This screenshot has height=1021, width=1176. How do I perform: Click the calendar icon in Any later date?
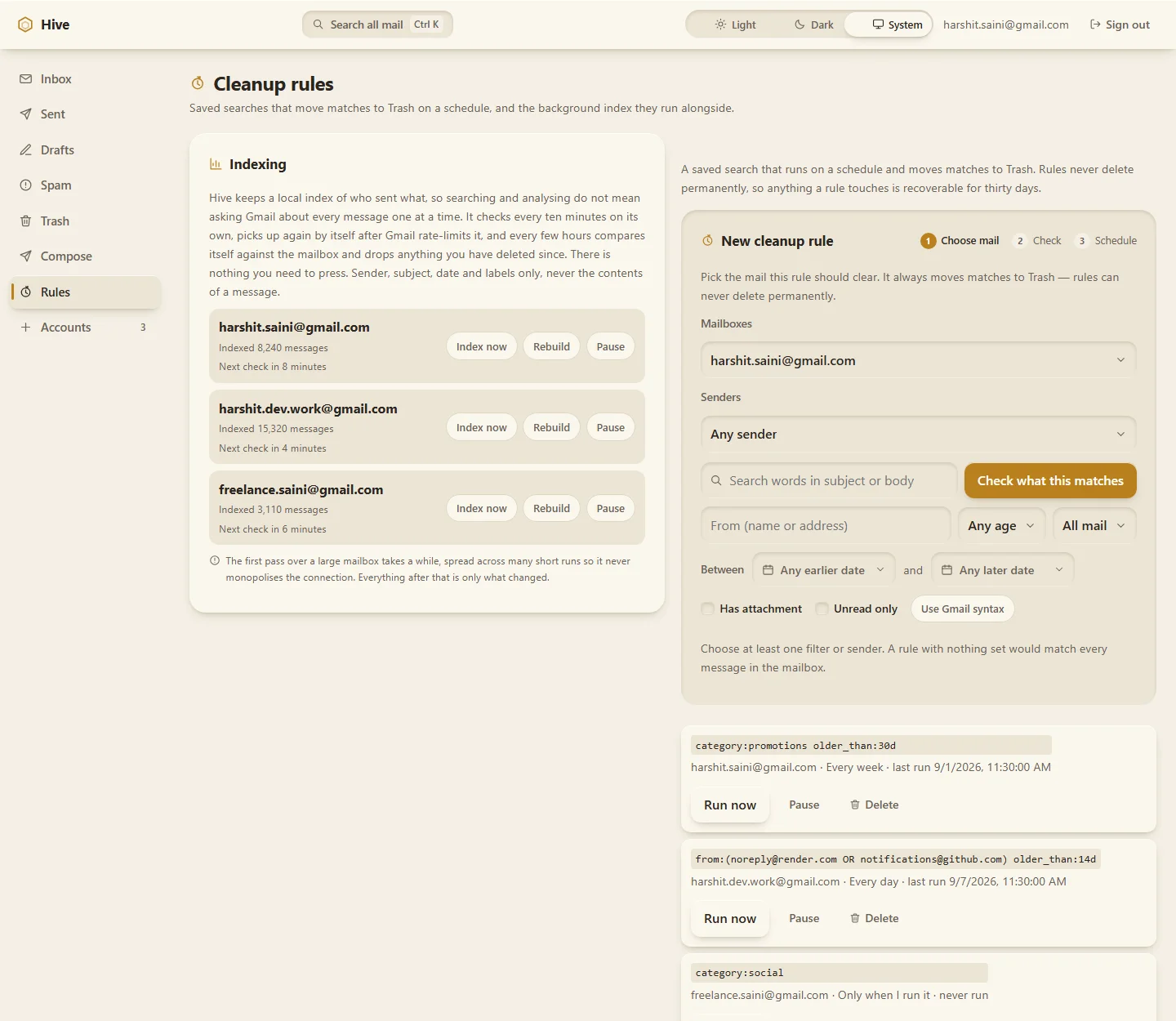[947, 570]
